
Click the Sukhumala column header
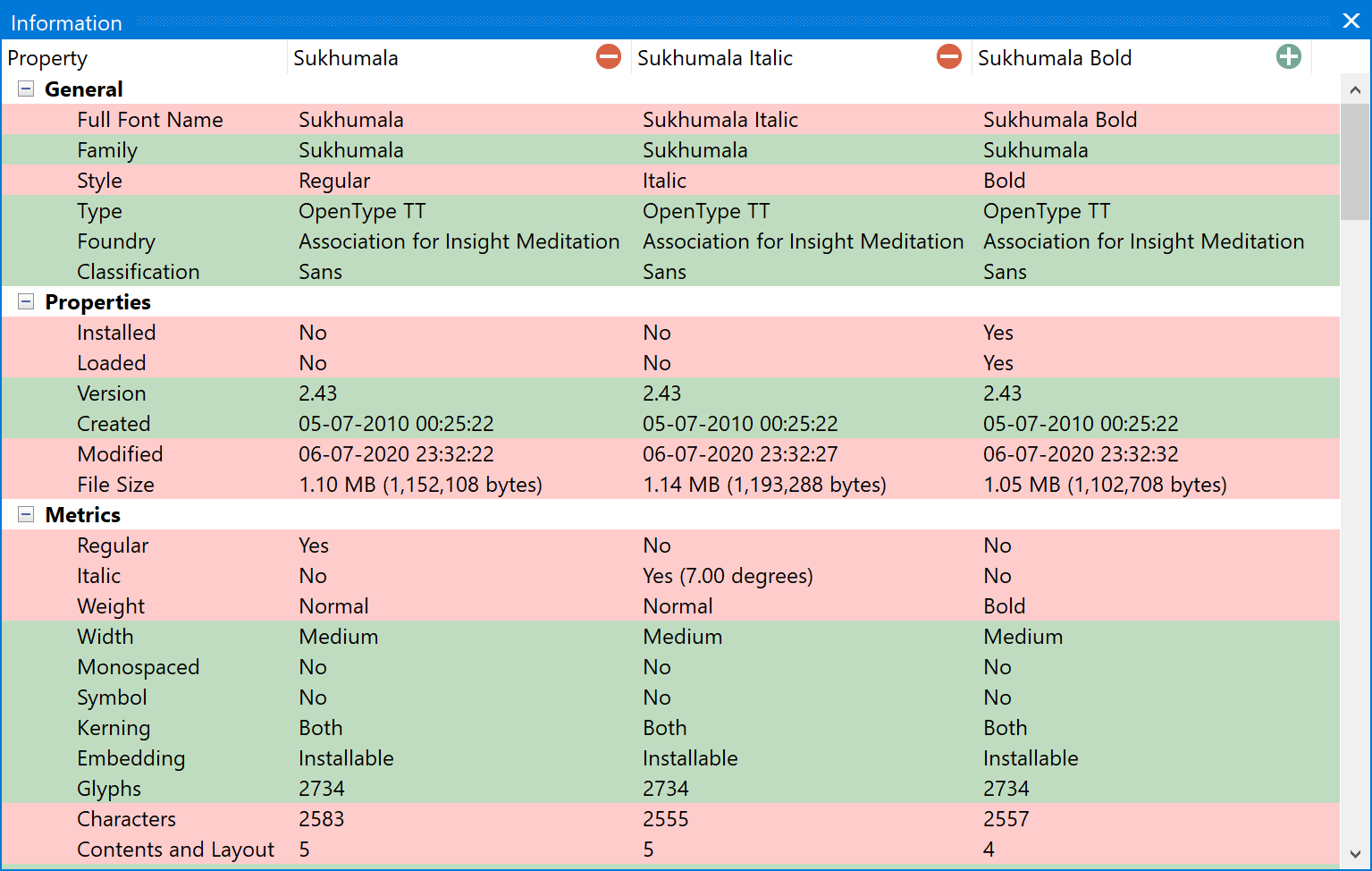(x=459, y=58)
